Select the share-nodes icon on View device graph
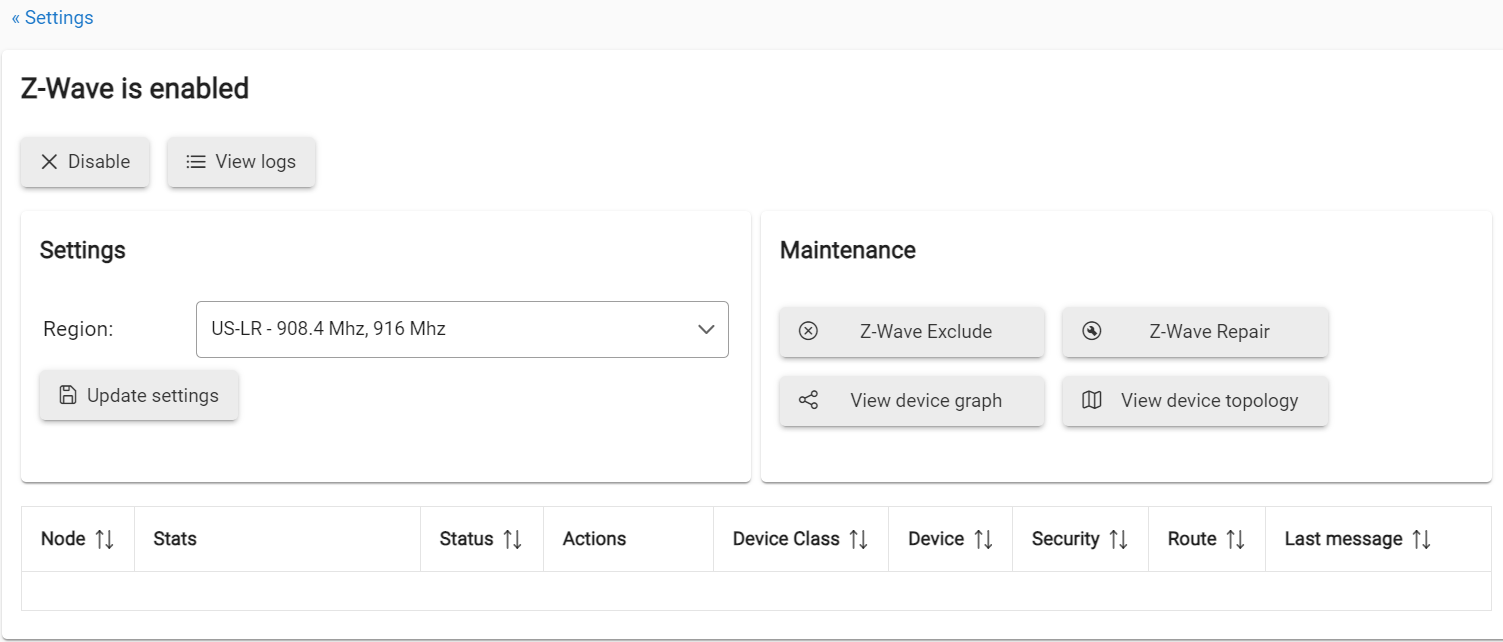The height and width of the screenshot is (642, 1503). click(810, 400)
